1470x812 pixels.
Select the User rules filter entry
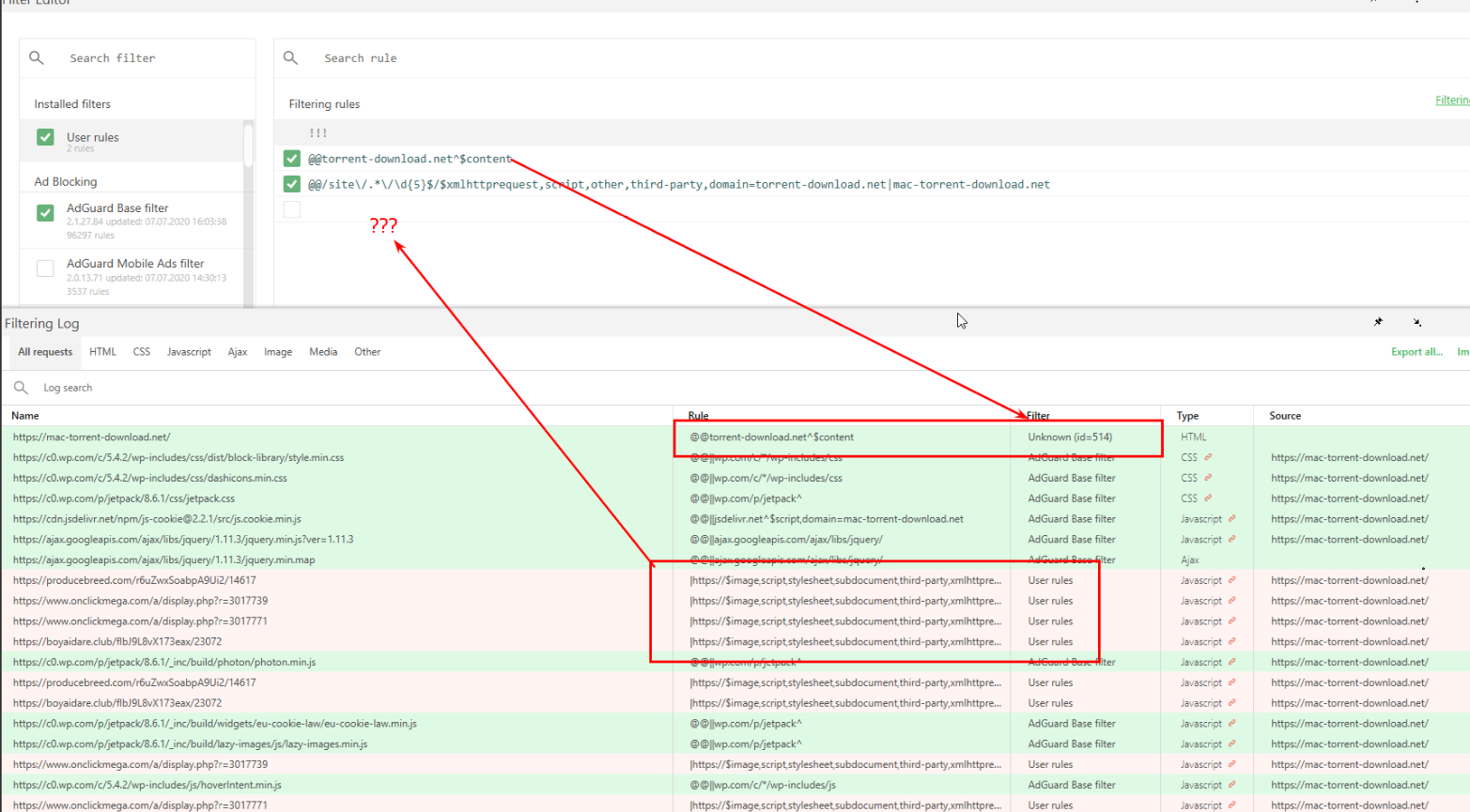coord(132,141)
